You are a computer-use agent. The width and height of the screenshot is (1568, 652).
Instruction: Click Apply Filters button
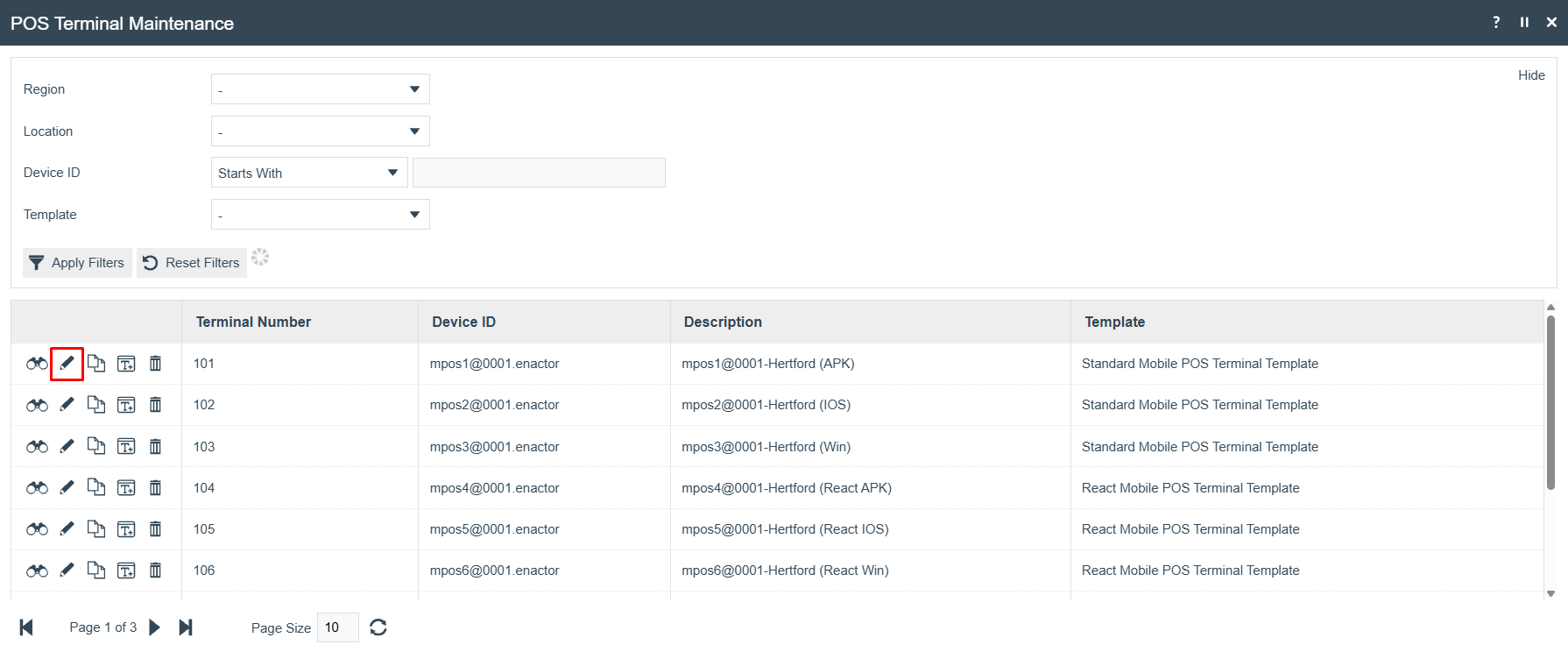coord(77,263)
